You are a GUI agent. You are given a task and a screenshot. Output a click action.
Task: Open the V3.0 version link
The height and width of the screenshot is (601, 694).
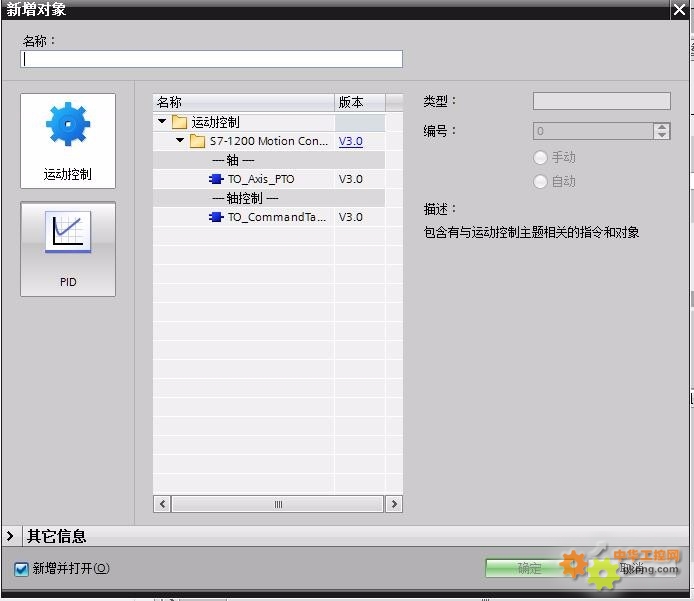tap(351, 141)
